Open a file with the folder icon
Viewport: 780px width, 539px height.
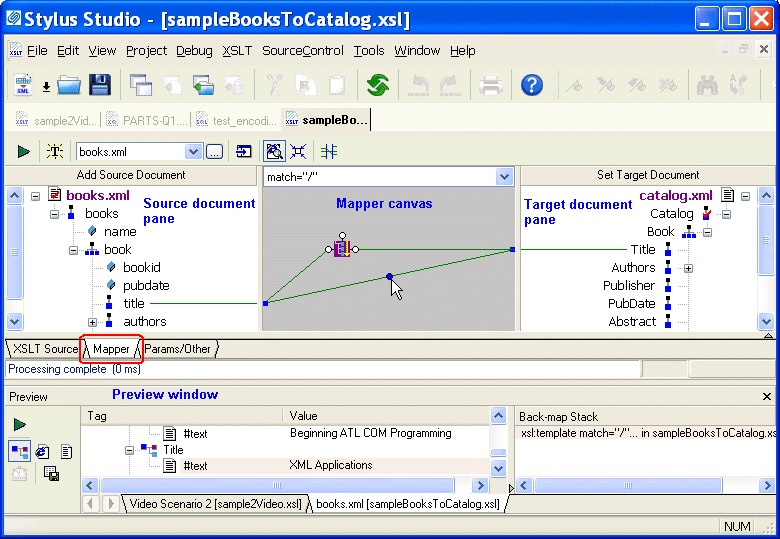point(69,85)
